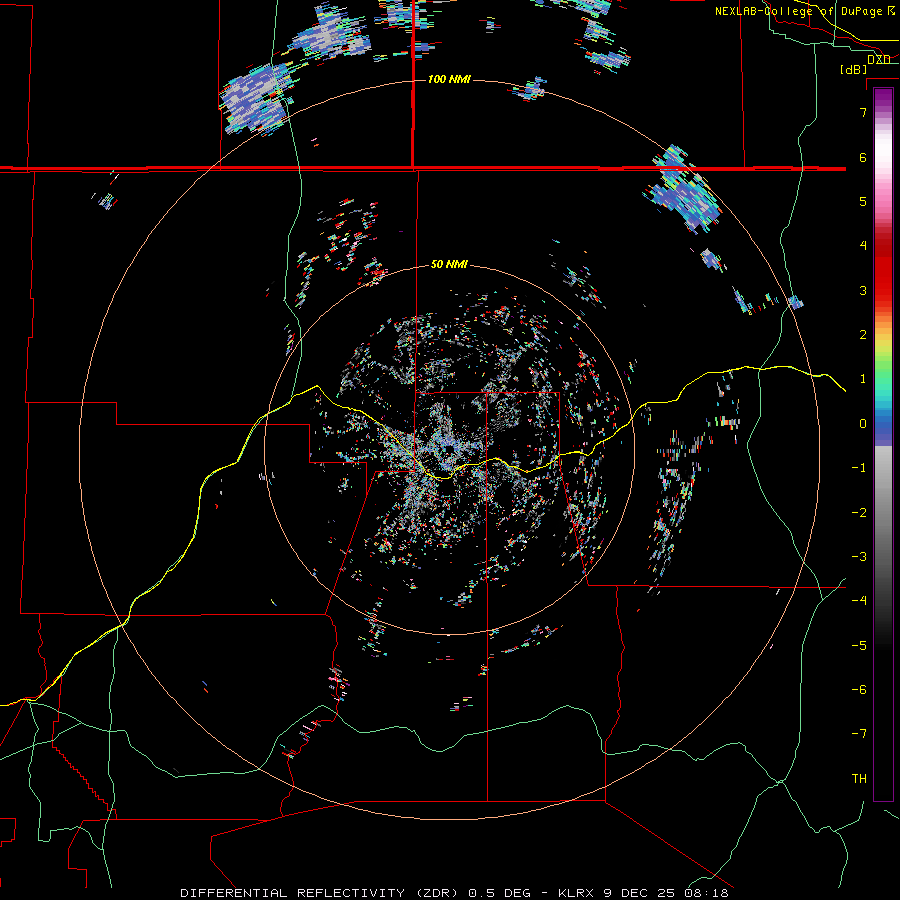Click the 4 dB scale value
This screenshot has width=900, height=900.
863,246
